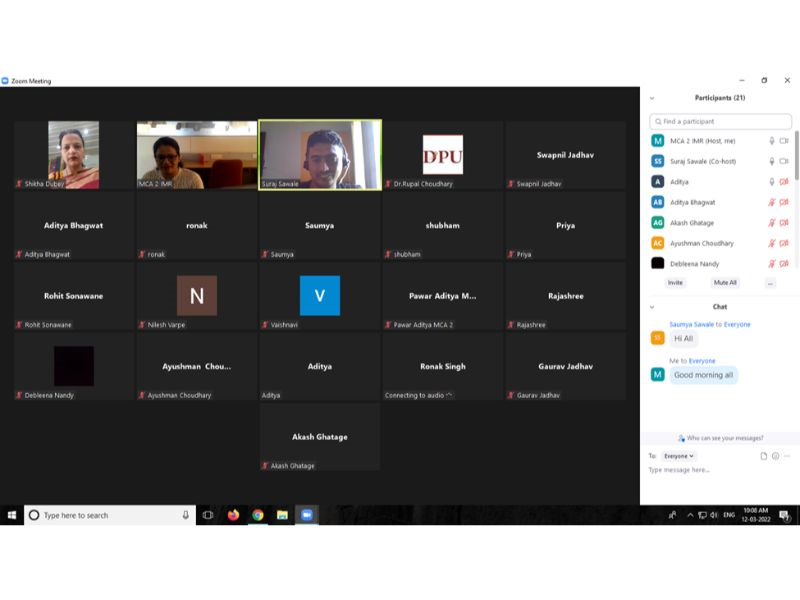Click the system tray network icon
800x600 pixels.
(x=702, y=515)
